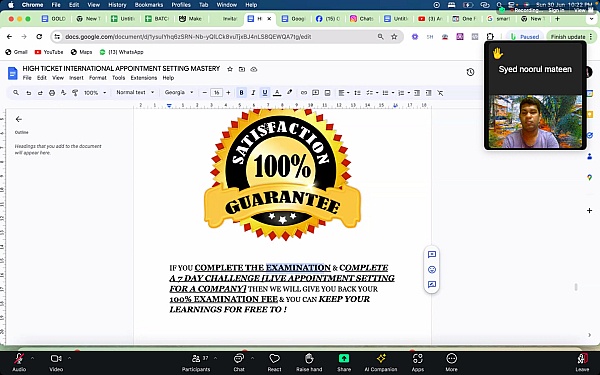Open the Docs Edit menu
The height and width of the screenshot is (375, 600).
click(x=42, y=78)
